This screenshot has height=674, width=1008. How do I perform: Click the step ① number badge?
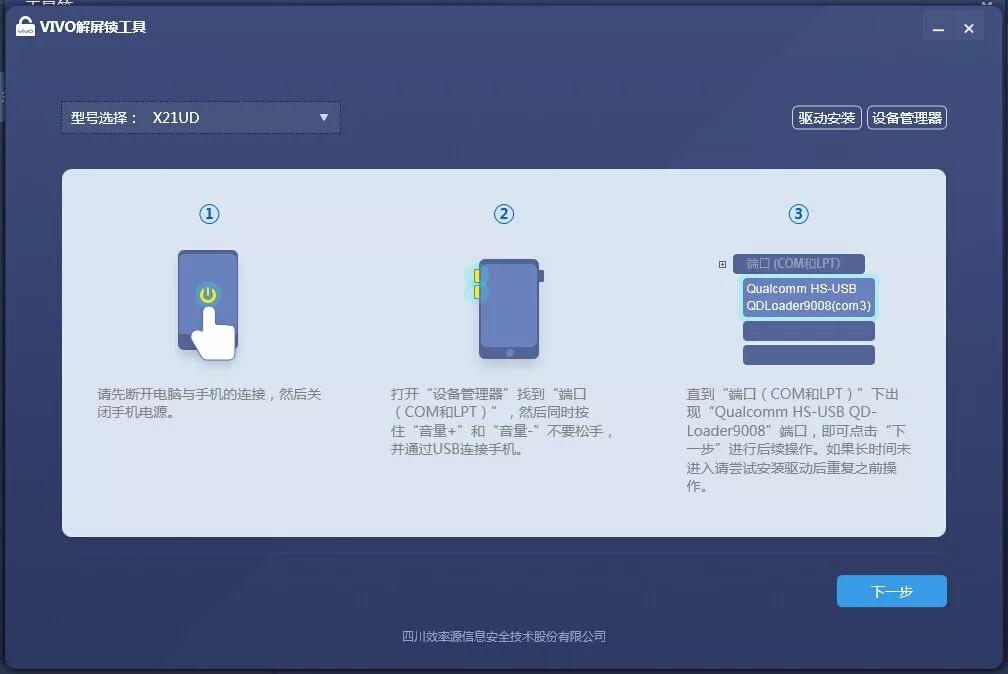click(x=209, y=213)
